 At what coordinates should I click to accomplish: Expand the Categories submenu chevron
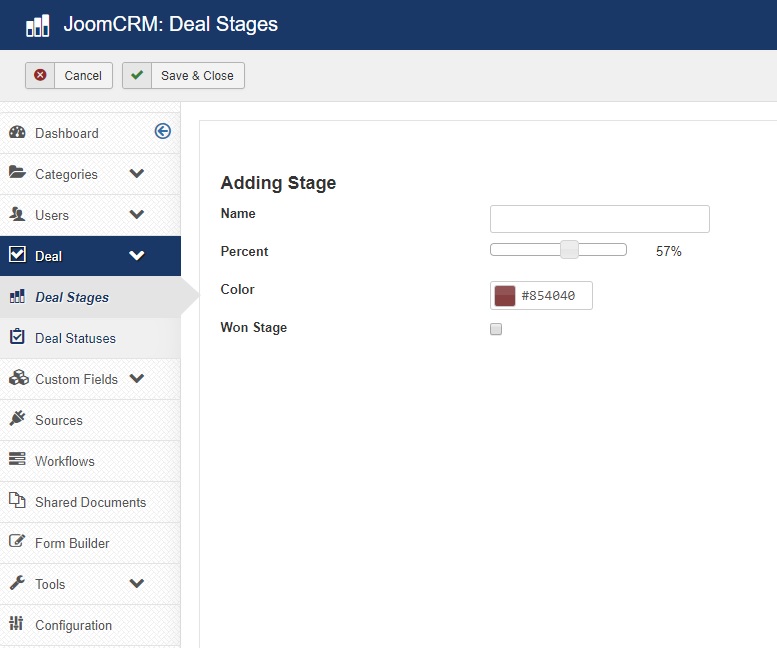(137, 173)
